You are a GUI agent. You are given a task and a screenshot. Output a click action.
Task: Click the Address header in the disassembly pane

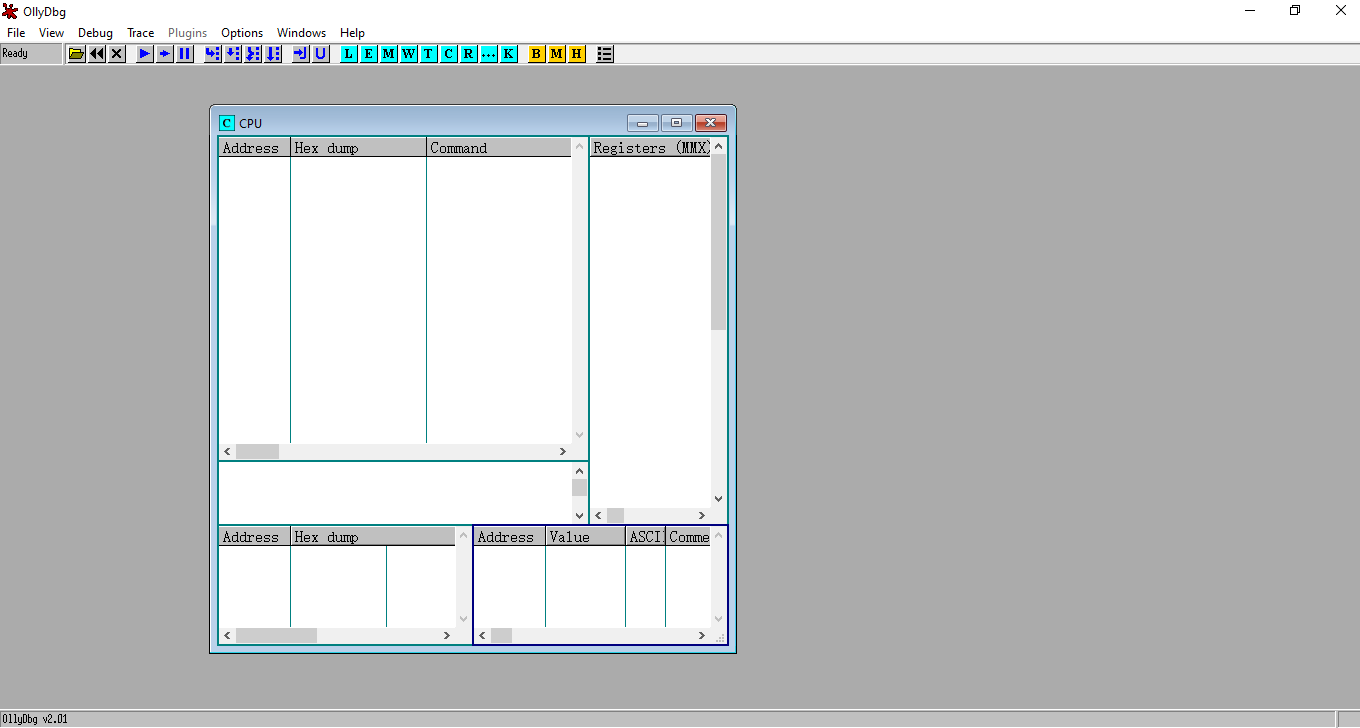tap(254, 148)
